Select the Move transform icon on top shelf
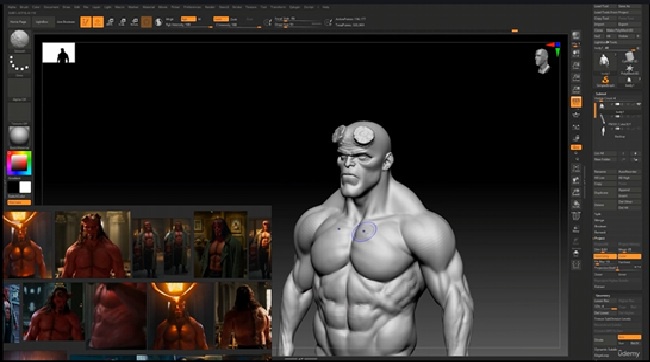This screenshot has width=650, height=362. click(x=110, y=22)
